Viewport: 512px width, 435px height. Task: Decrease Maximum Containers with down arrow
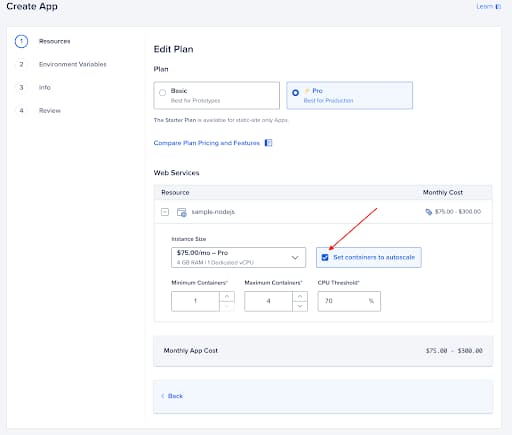(300, 306)
